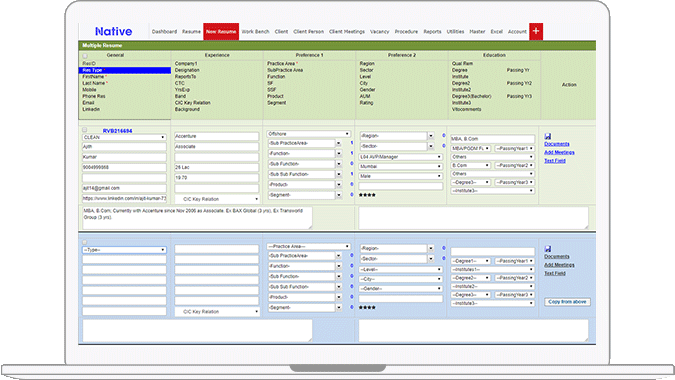Open the --Practice Area-- dropdown in blank row
This screenshot has width=675, height=380.
(309, 246)
